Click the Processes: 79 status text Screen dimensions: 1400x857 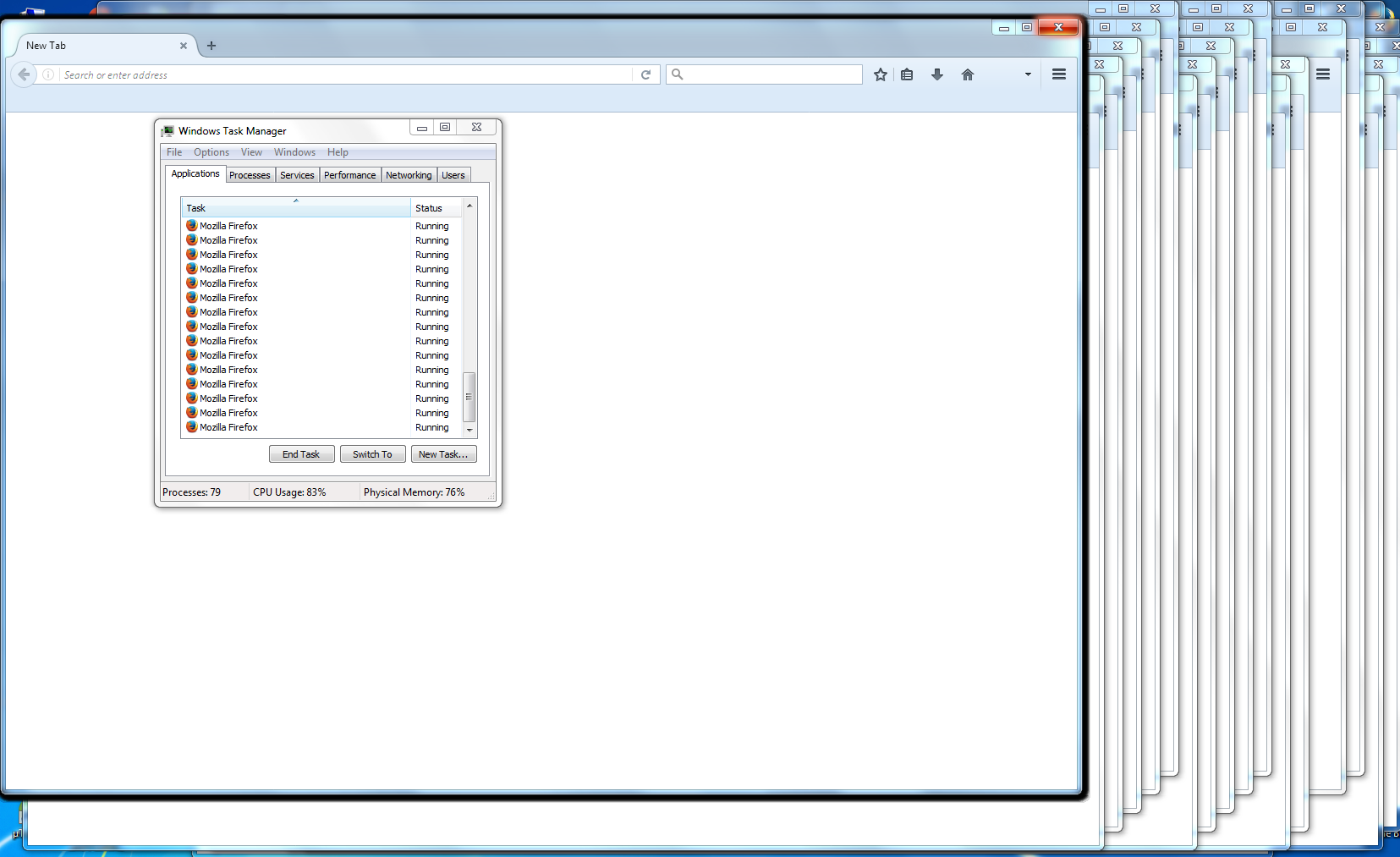pos(192,492)
